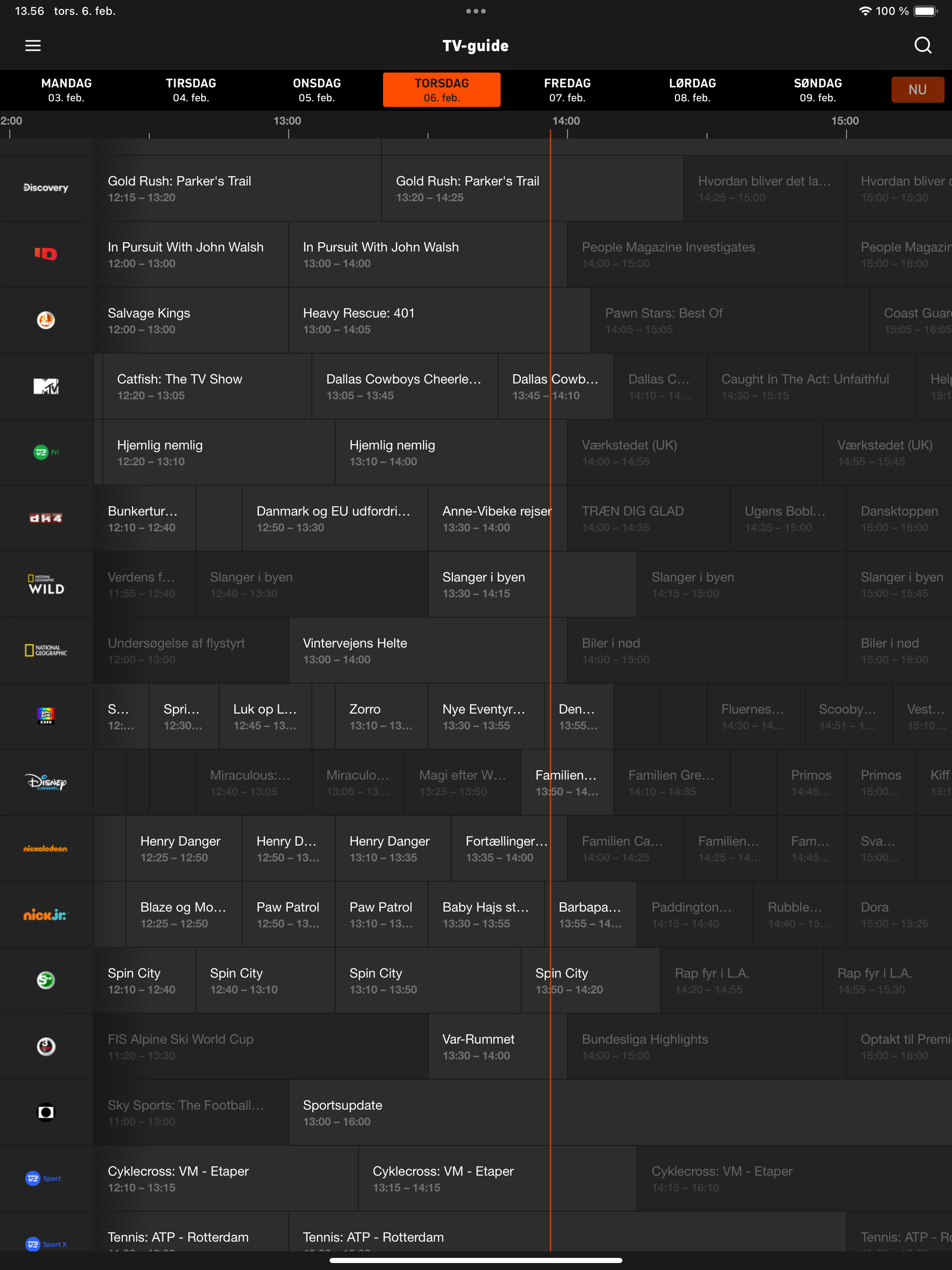Select the MTV channel logo

tap(46, 386)
